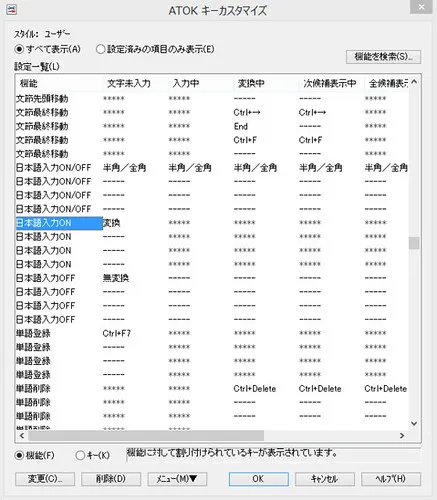Image resolution: width=437 pixels, height=500 pixels.
Task: Select 設定済みの項目のみ表示(E) radio button
Action: [x=155, y=49]
